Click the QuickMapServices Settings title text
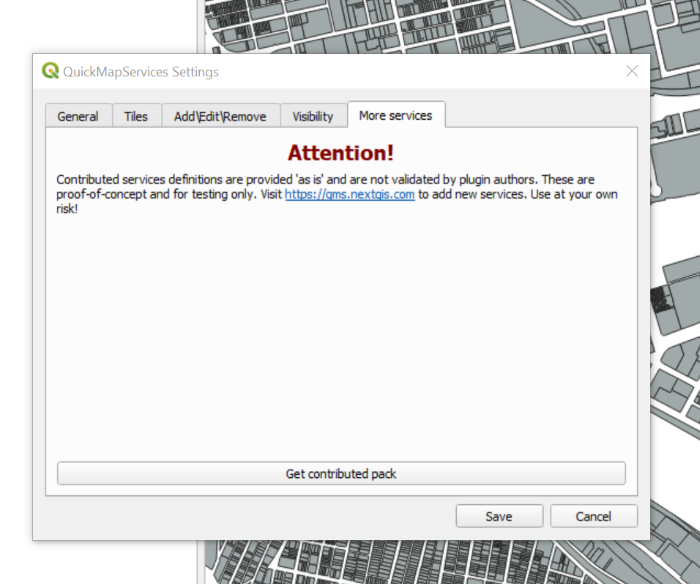The image size is (700, 584). (141, 72)
